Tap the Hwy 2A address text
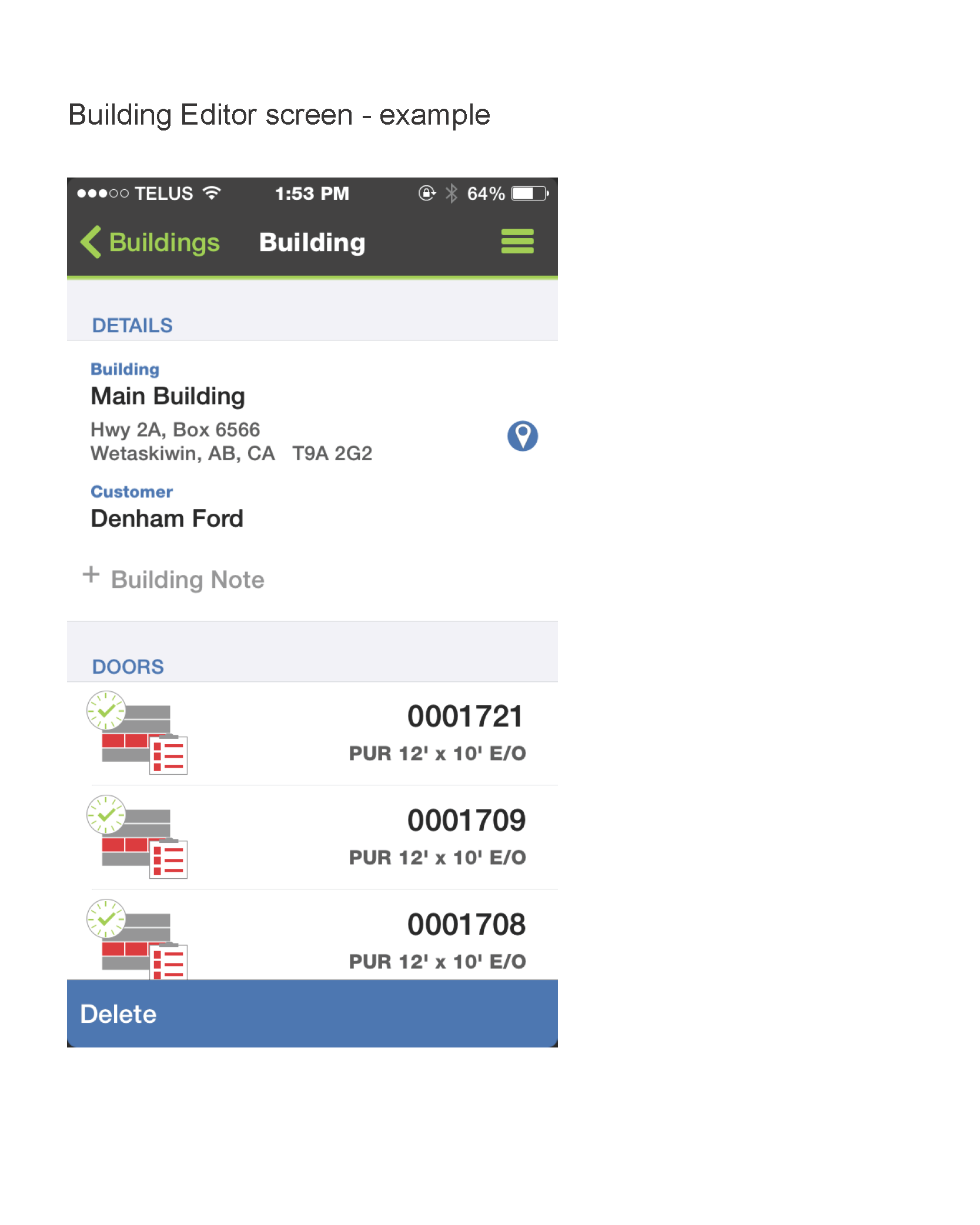The height and width of the screenshot is (1225, 980). pos(175,430)
